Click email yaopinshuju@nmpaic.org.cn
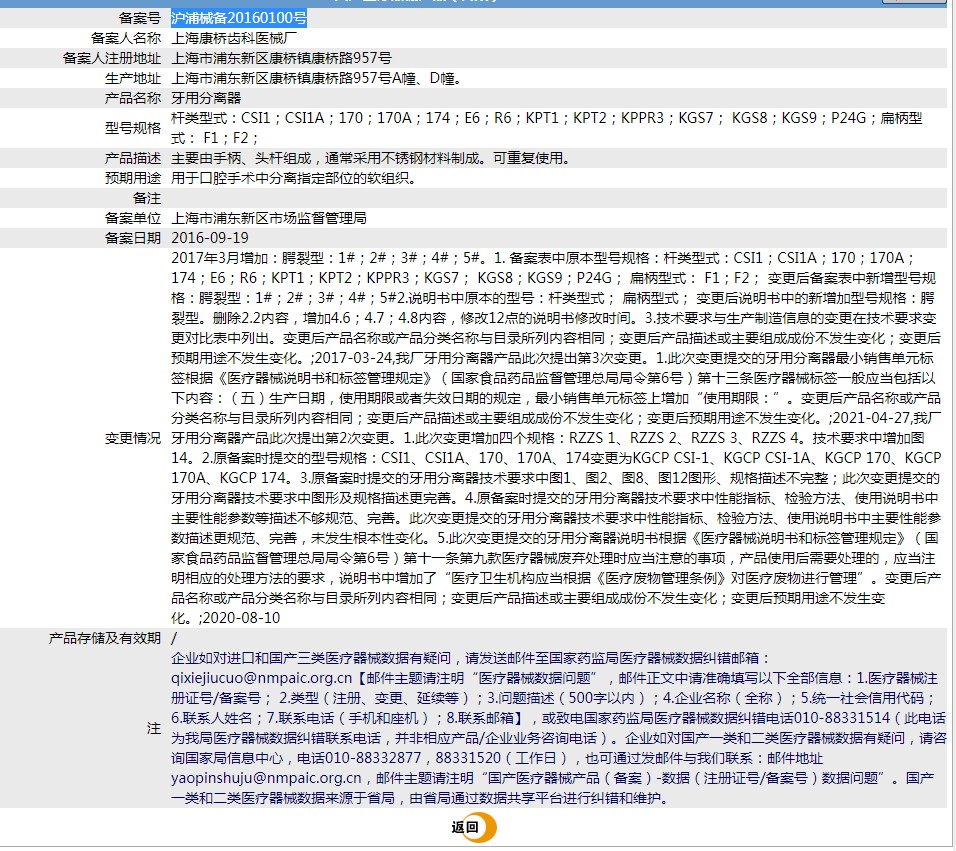956x851 pixels. [266, 778]
